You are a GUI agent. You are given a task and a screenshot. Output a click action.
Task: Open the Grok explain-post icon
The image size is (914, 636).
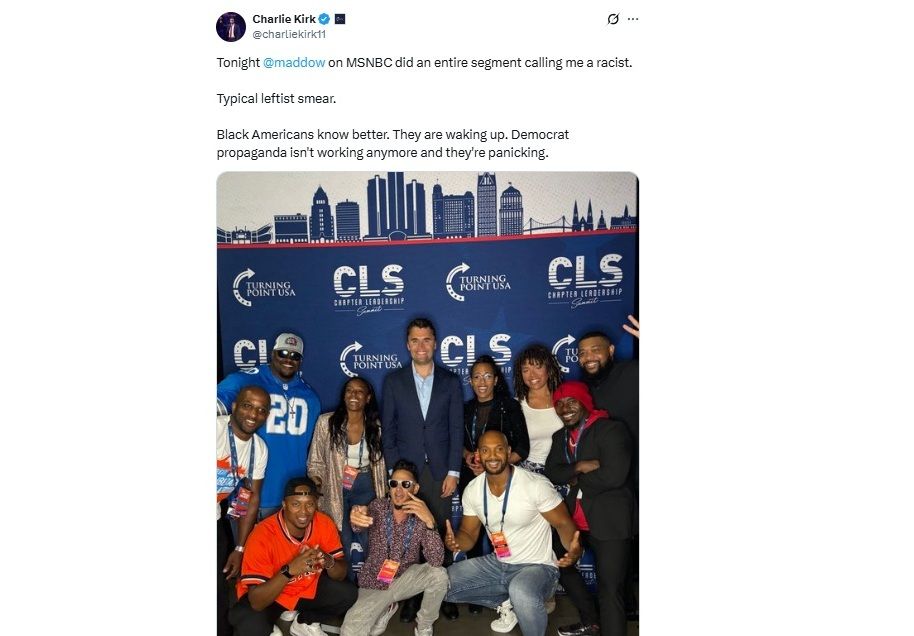(x=613, y=19)
